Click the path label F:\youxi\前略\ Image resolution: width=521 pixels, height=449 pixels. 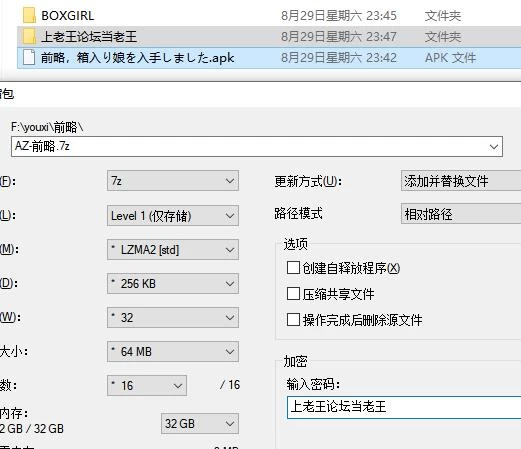pos(47,127)
